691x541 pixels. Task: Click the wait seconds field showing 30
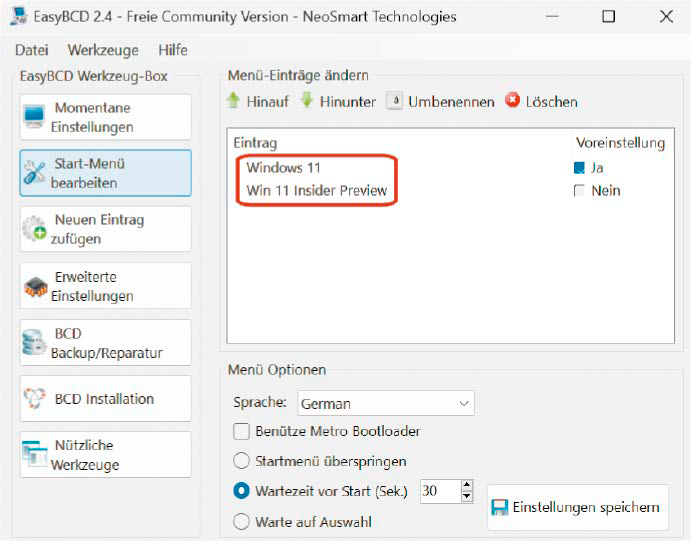coord(440,491)
